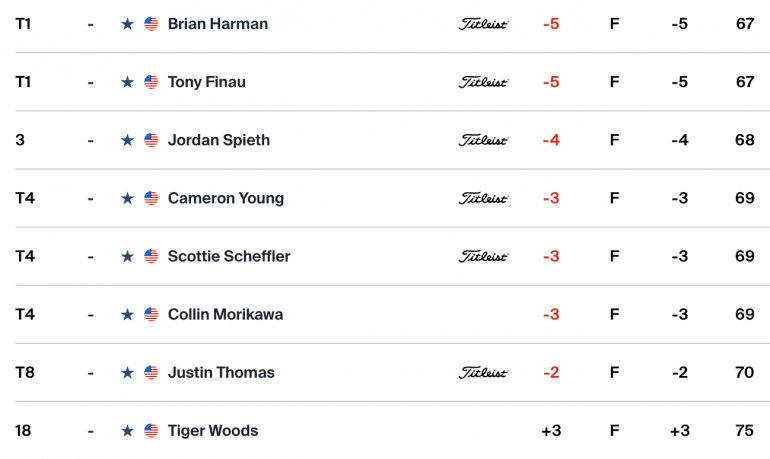The width and height of the screenshot is (770, 459).
Task: Open Jordan Spieth's player profile
Action: [x=219, y=140]
